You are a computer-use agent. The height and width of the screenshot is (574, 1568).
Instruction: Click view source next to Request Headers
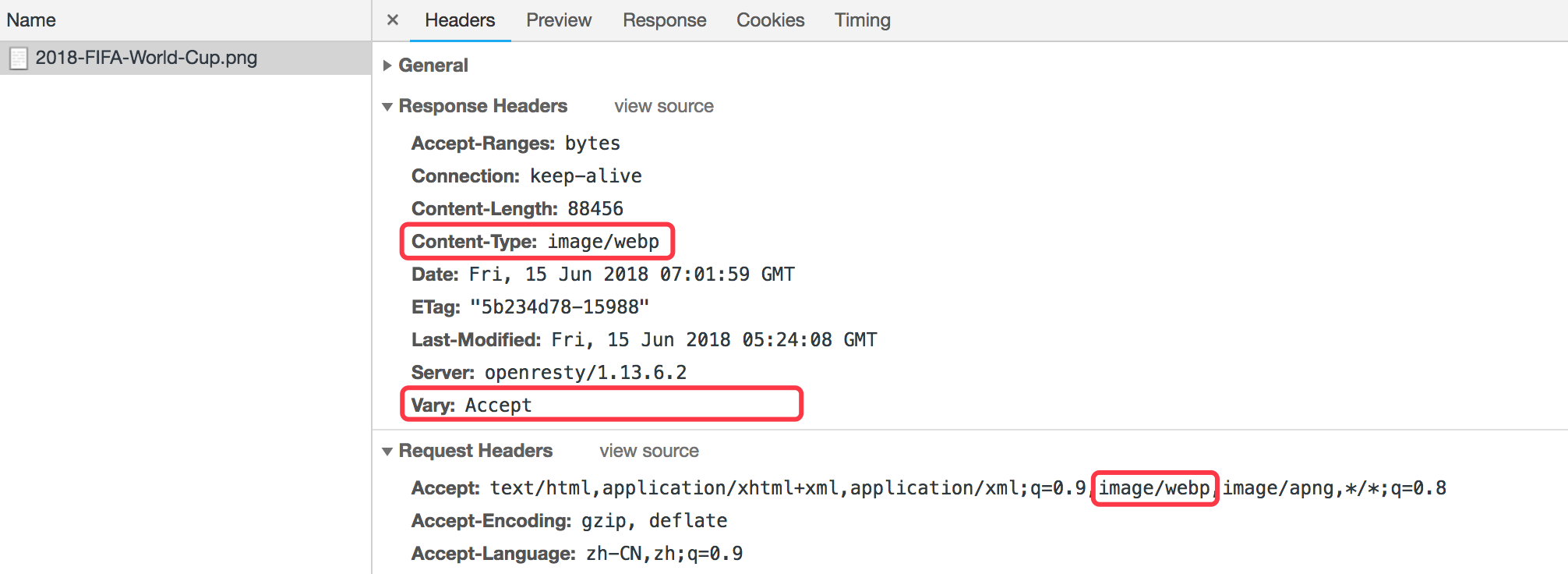[649, 451]
